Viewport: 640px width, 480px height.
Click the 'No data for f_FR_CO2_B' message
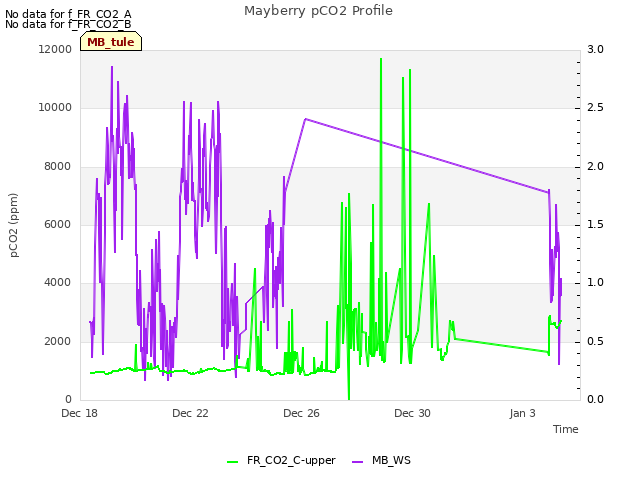[68, 24]
